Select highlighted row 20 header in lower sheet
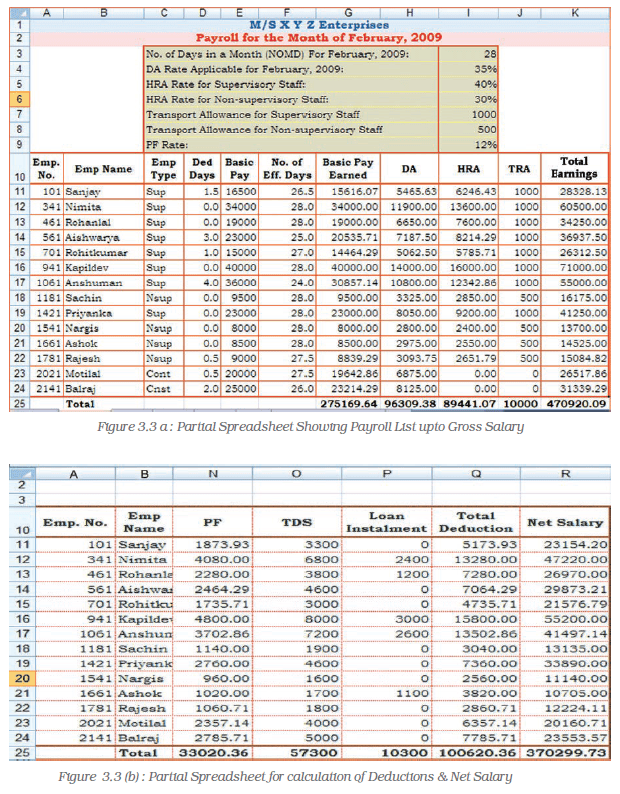 [23, 678]
